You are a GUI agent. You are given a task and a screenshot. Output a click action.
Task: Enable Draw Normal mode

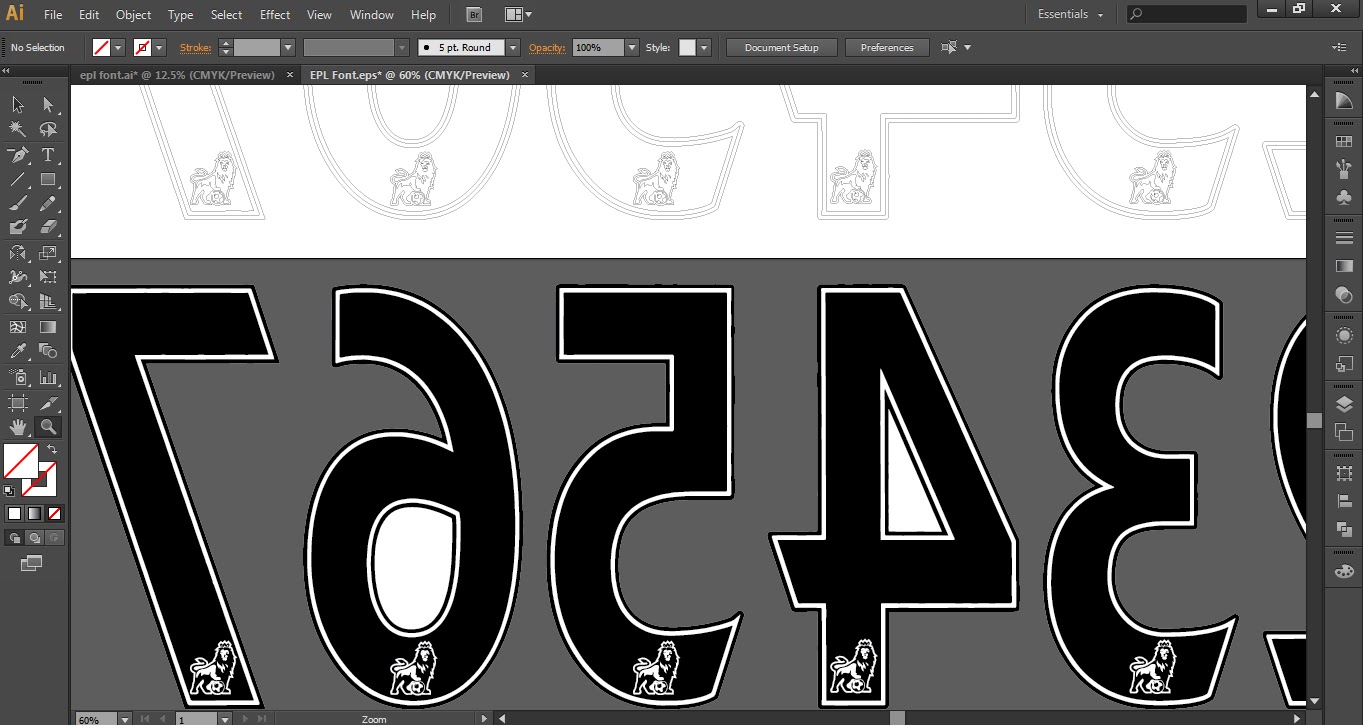14,537
